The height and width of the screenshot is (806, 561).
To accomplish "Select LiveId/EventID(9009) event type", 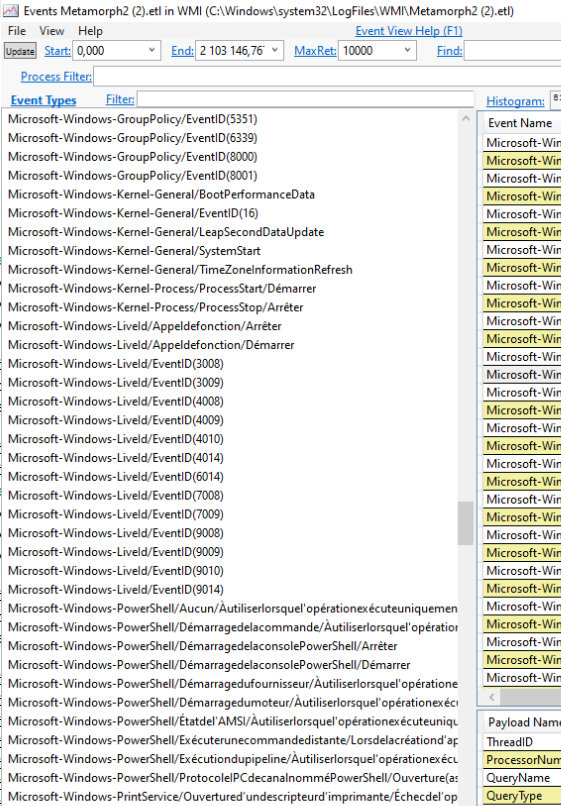I will tap(116, 552).
